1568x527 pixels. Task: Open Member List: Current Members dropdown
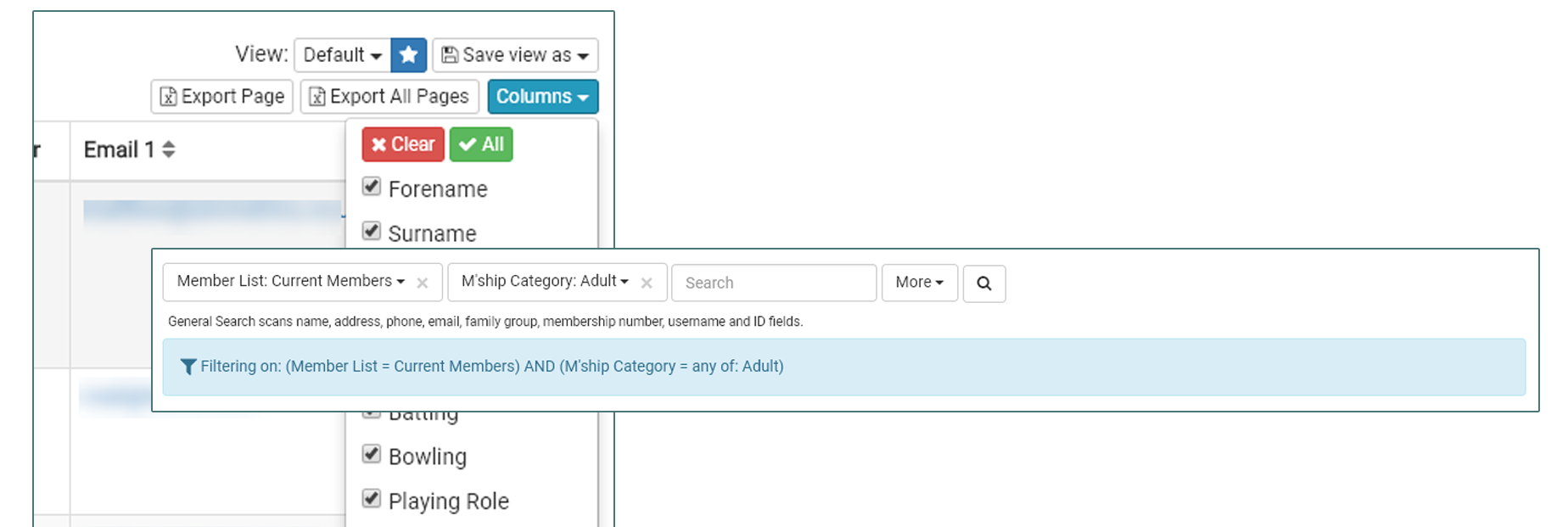[290, 282]
